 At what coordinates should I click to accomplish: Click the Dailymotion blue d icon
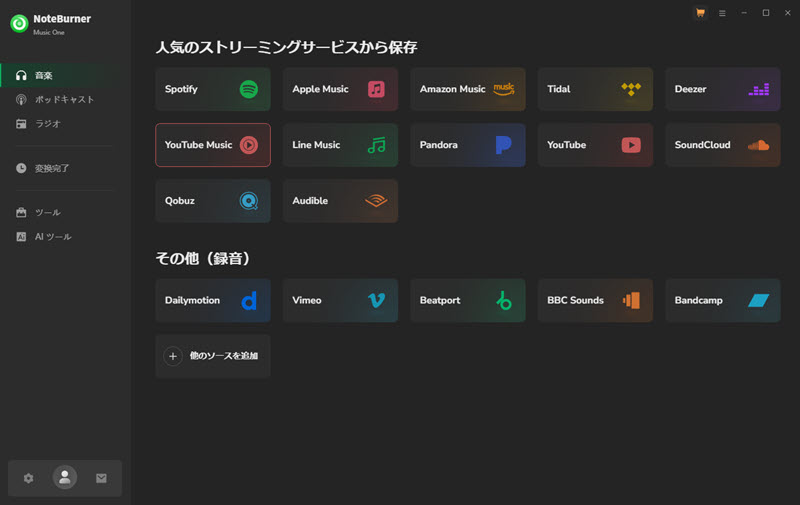tap(249, 301)
